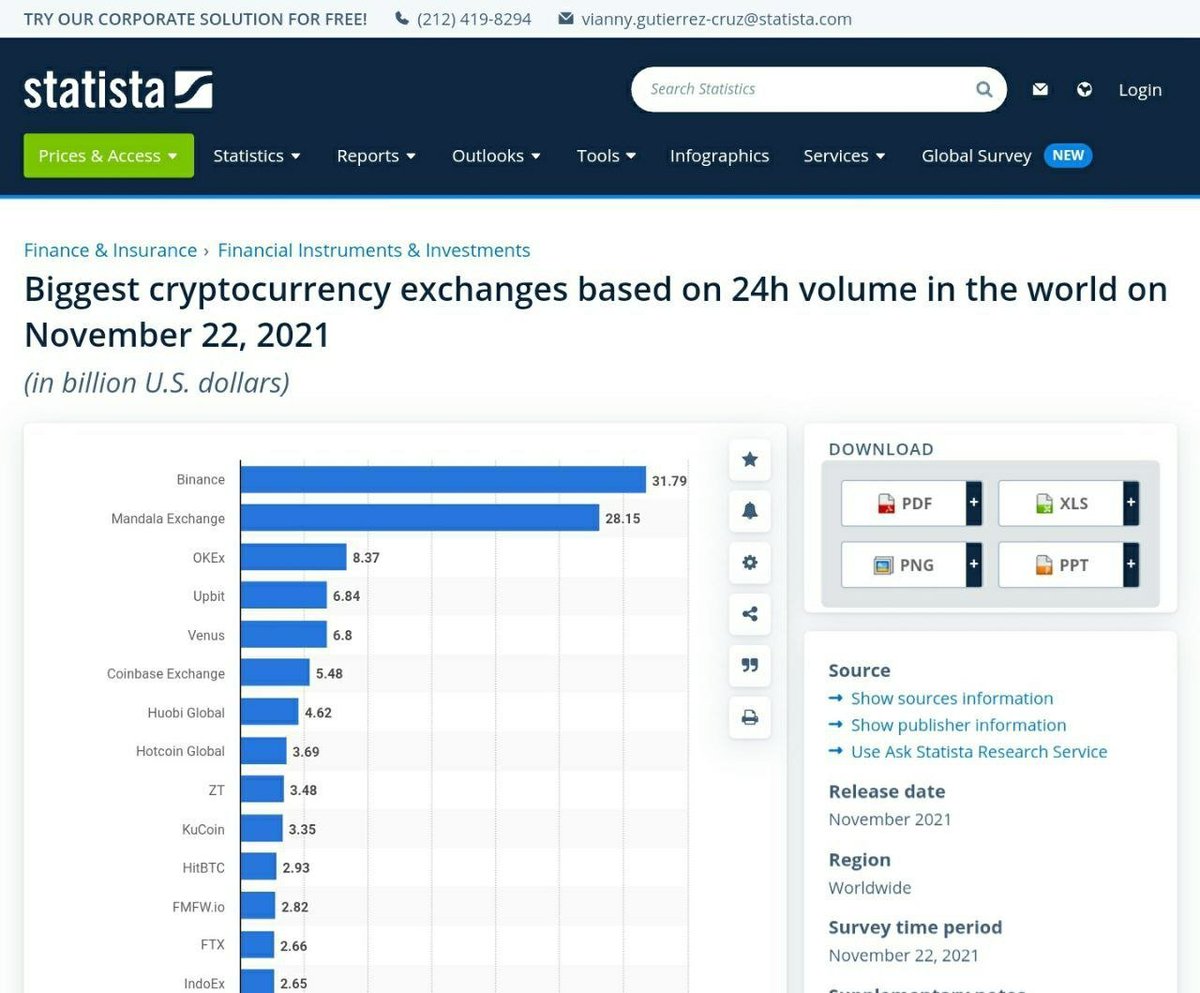Expand the Services menu

844,156
